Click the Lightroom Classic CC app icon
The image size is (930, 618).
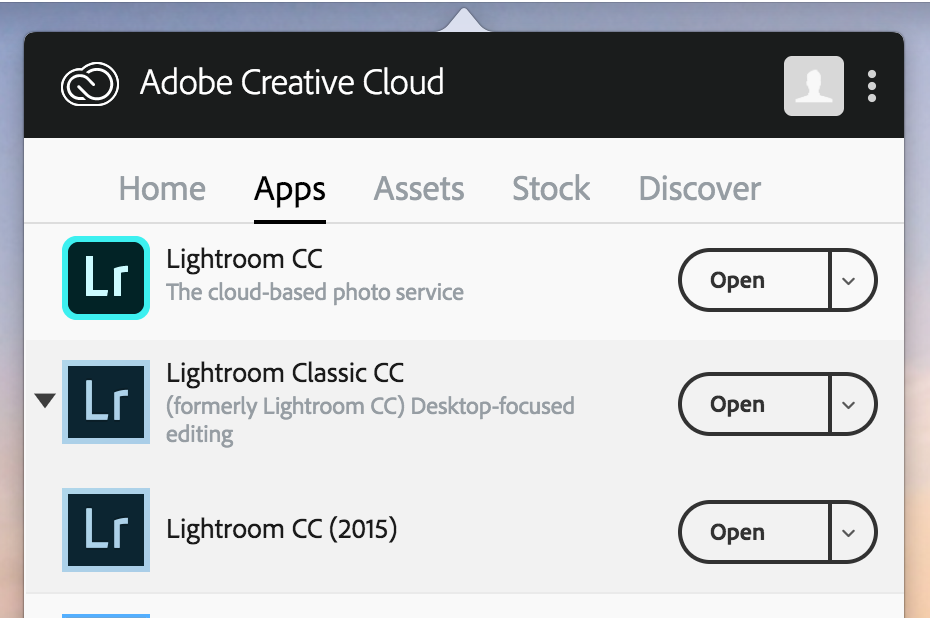[106, 402]
